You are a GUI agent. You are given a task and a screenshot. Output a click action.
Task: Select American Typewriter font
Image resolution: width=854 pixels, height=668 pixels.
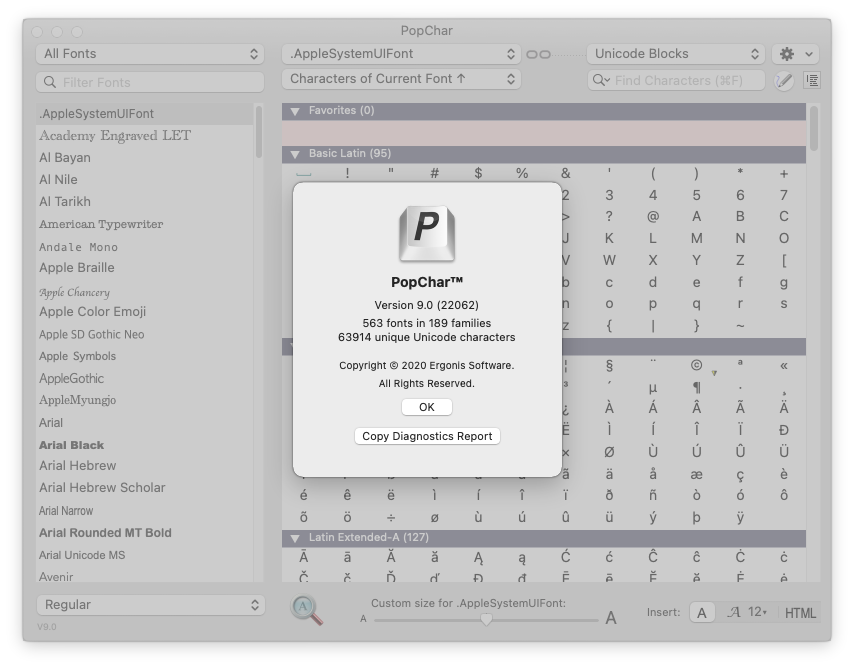pos(144,224)
